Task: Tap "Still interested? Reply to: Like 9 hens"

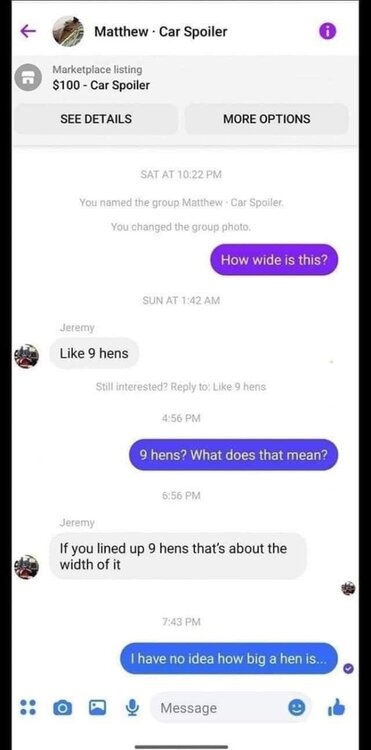Action: pyautogui.click(x=181, y=387)
